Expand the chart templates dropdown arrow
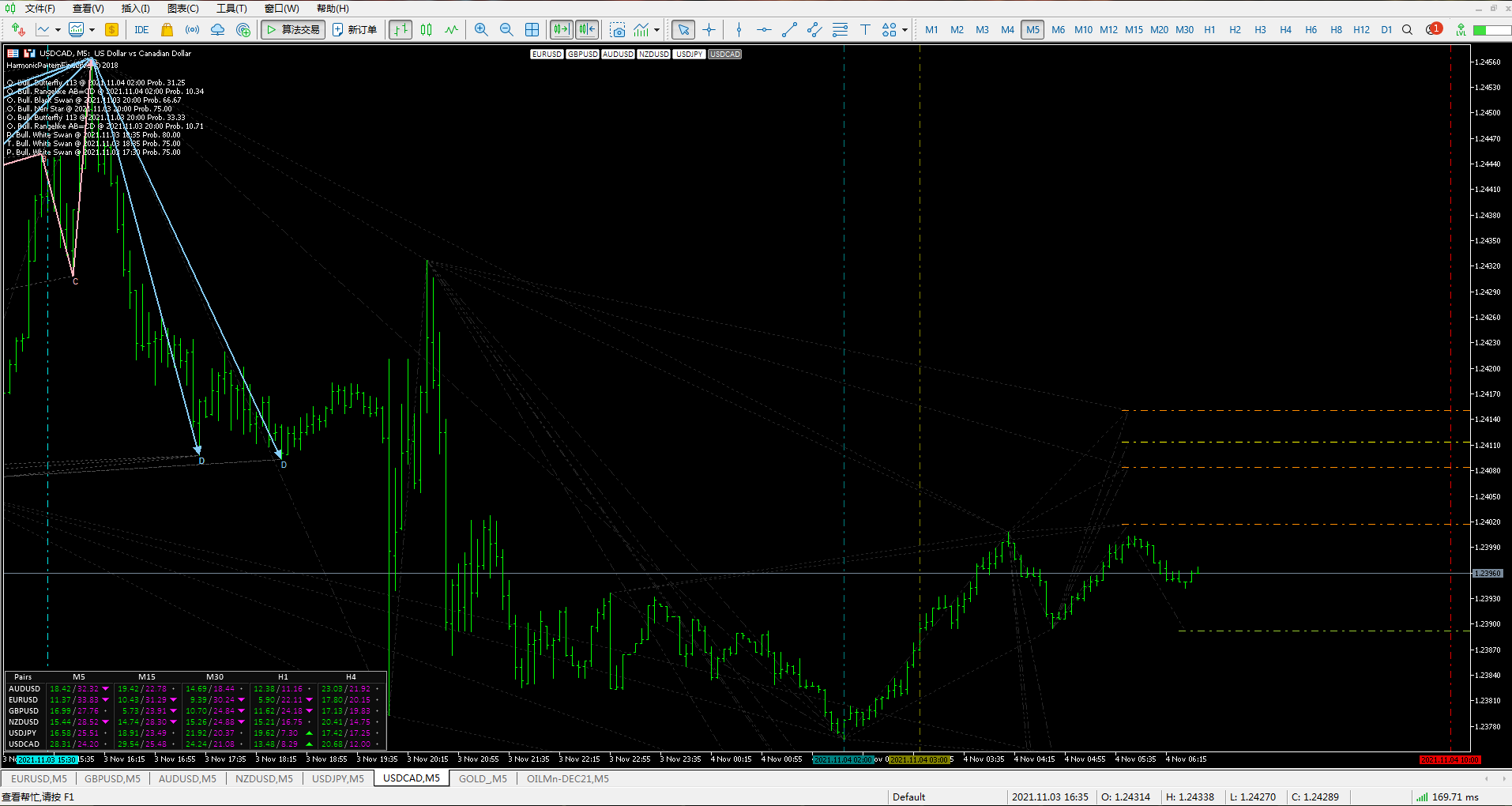Viewport: 1512px width, 806px height. point(92,30)
